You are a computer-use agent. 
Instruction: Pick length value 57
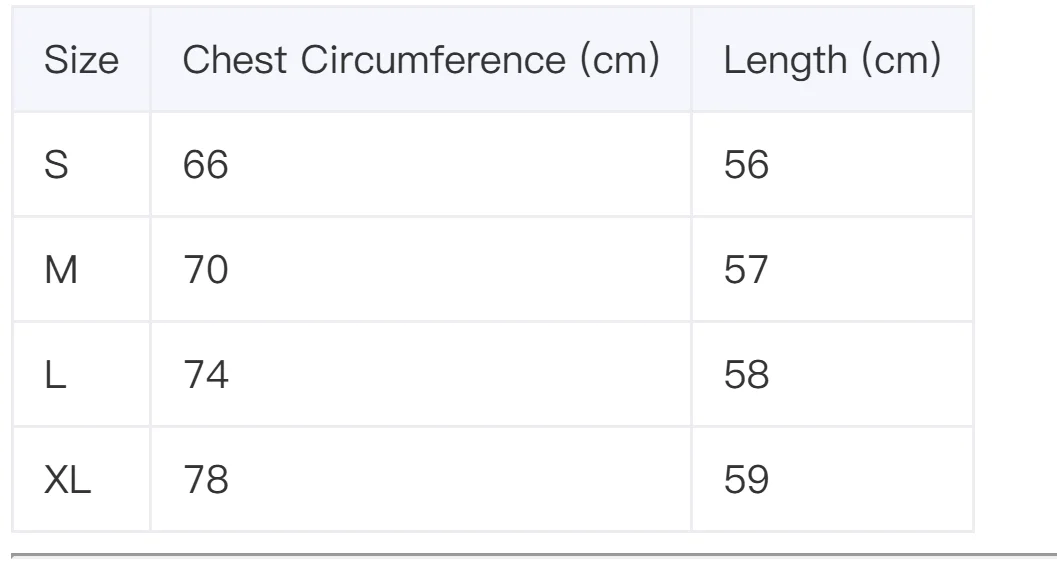[x=746, y=270]
